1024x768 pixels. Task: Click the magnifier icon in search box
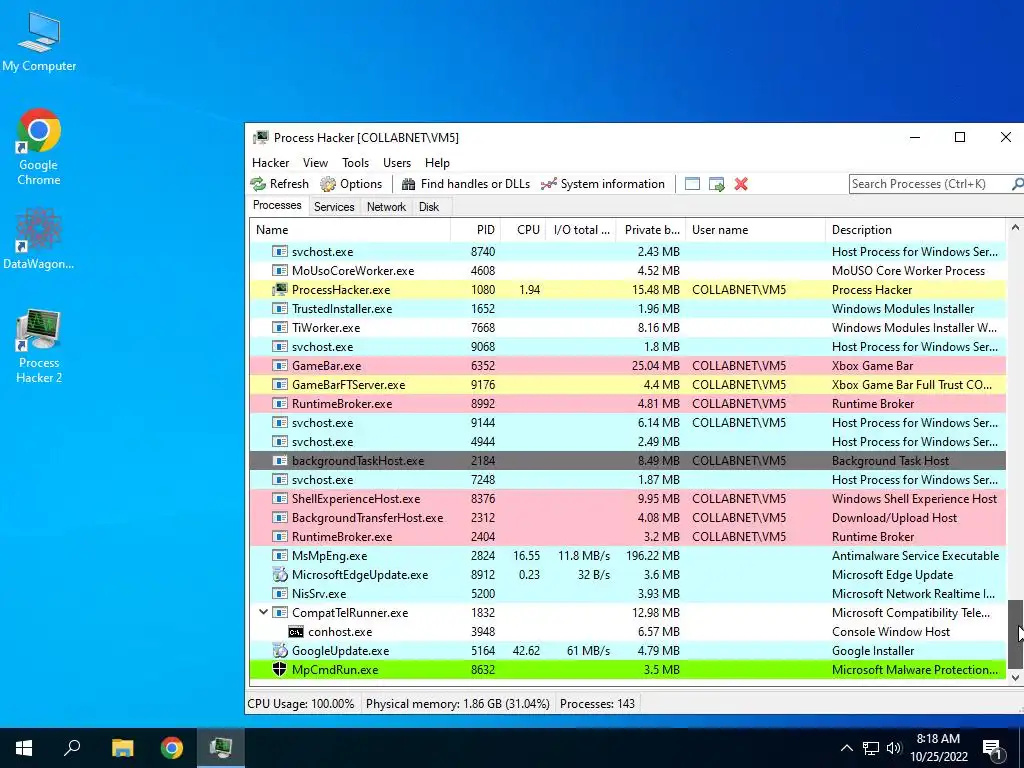tap(1017, 184)
